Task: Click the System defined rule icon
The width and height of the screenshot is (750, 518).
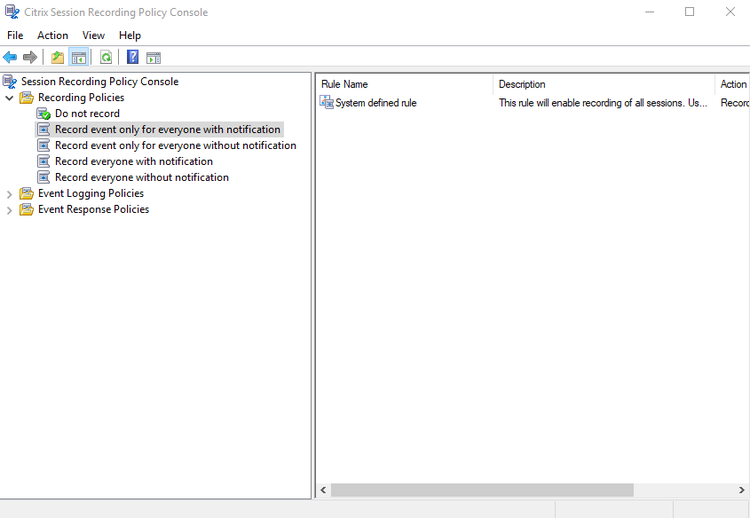Action: click(327, 102)
